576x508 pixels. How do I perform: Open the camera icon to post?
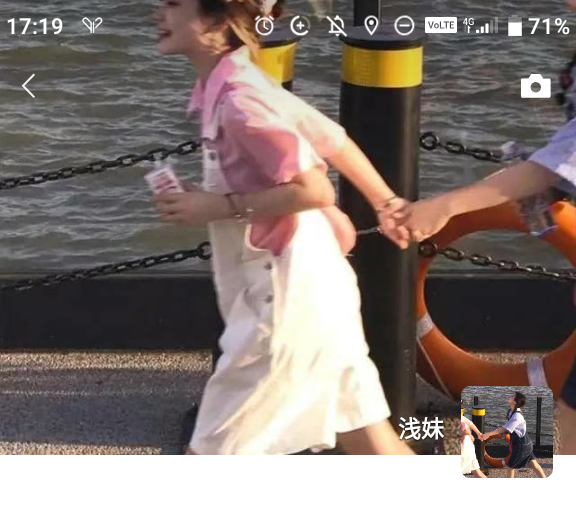pos(536,86)
